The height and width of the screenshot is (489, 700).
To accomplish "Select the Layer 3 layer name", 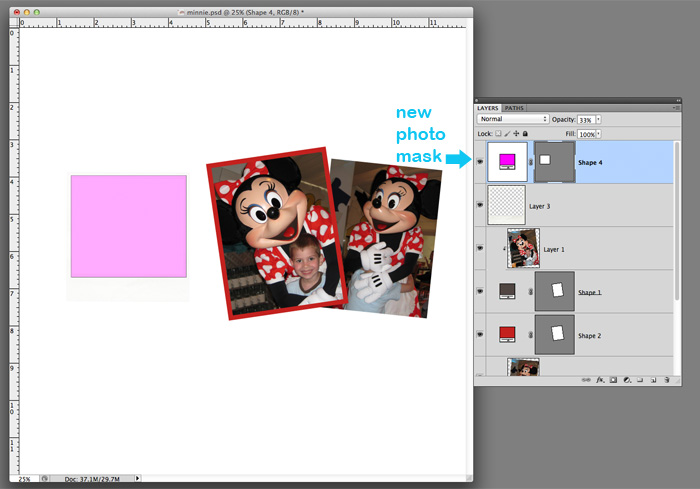I will (540, 206).
